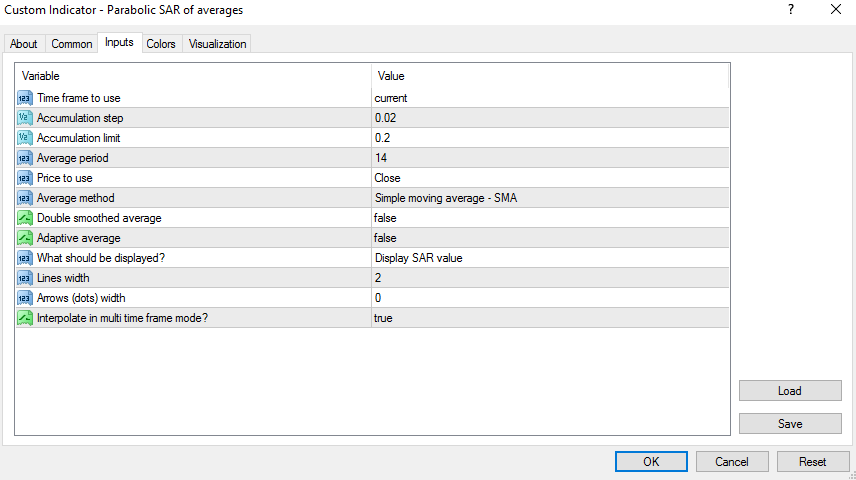
Task: Switch to the Colors tab
Action: (x=161, y=44)
